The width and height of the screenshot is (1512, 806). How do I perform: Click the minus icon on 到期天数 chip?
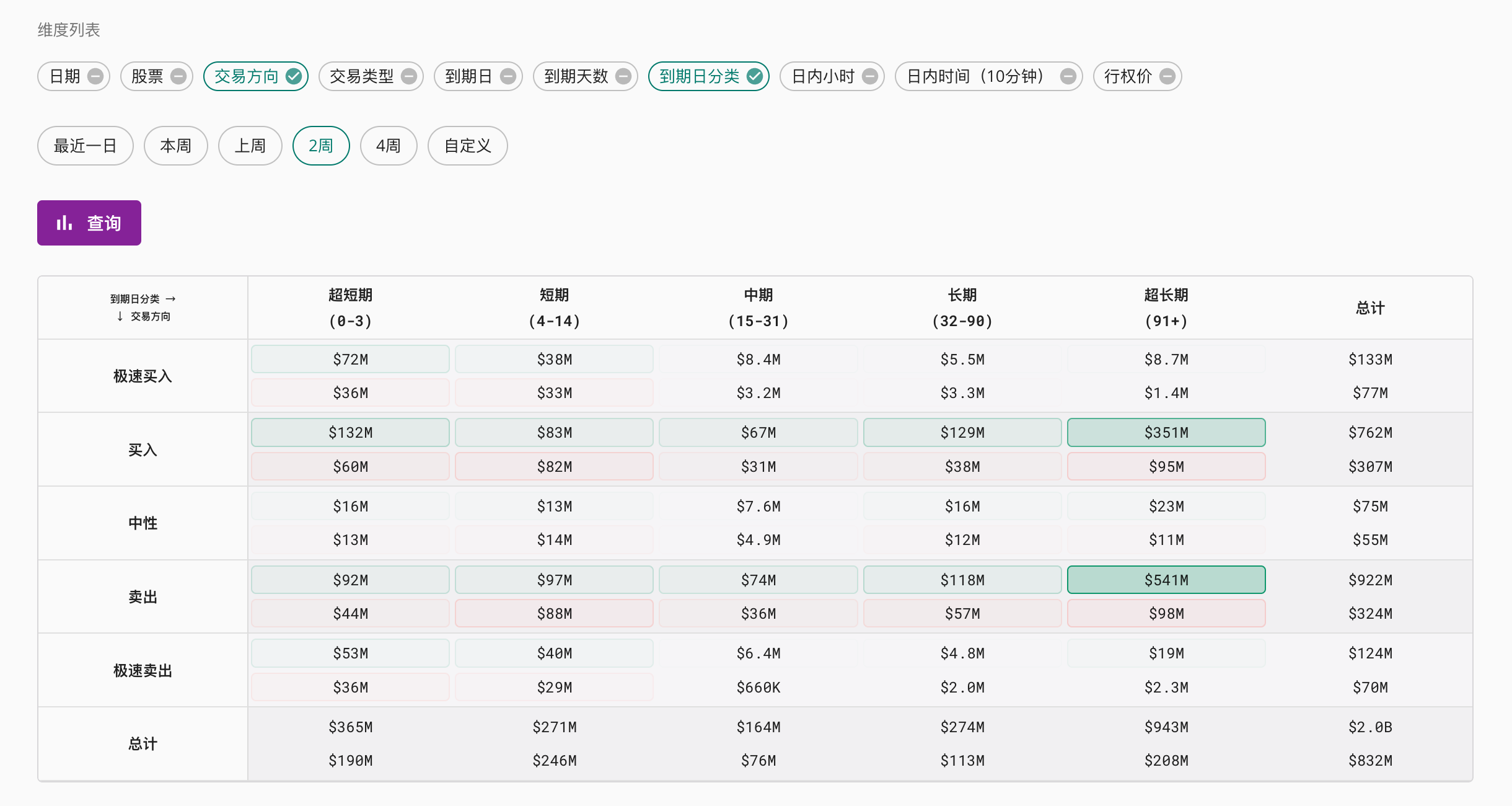623,76
